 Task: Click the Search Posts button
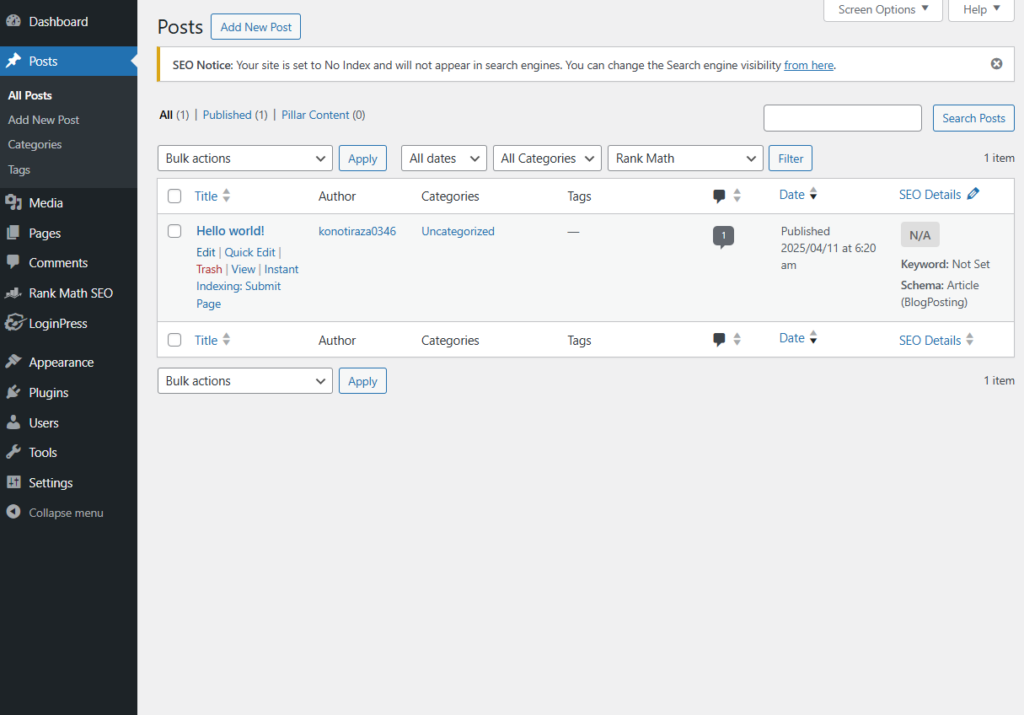click(x=973, y=118)
